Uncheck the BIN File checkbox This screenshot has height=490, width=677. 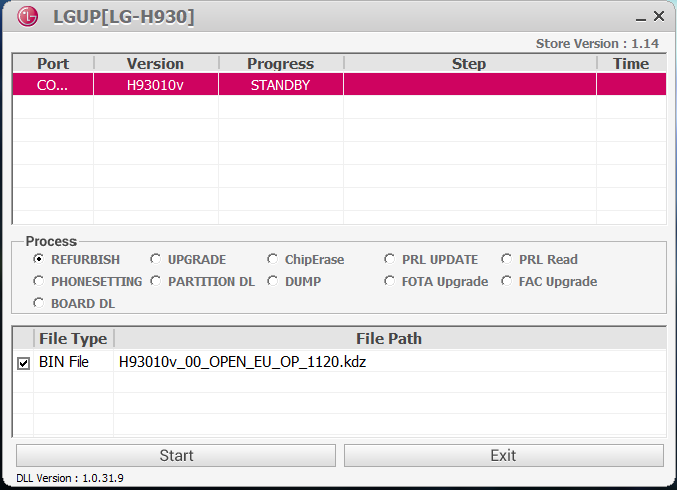24,363
